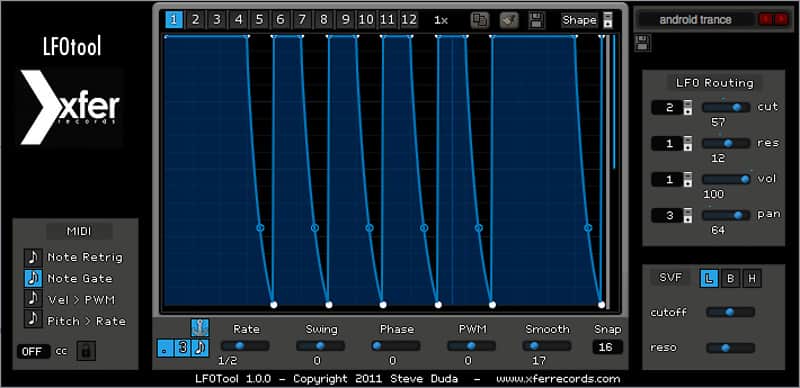800x388 pixels.
Task: Switch to graph tab 1
Action: coord(174,20)
